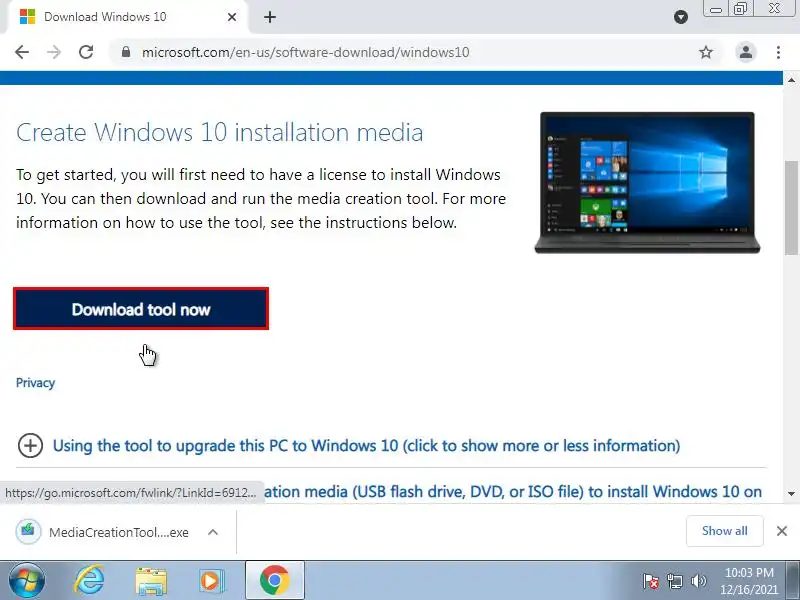Open Action Center flag tray icon

pos(651,581)
